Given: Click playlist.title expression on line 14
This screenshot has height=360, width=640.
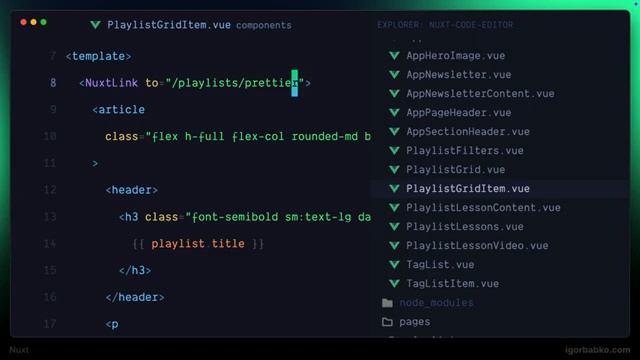Looking at the screenshot, I should coord(198,244).
